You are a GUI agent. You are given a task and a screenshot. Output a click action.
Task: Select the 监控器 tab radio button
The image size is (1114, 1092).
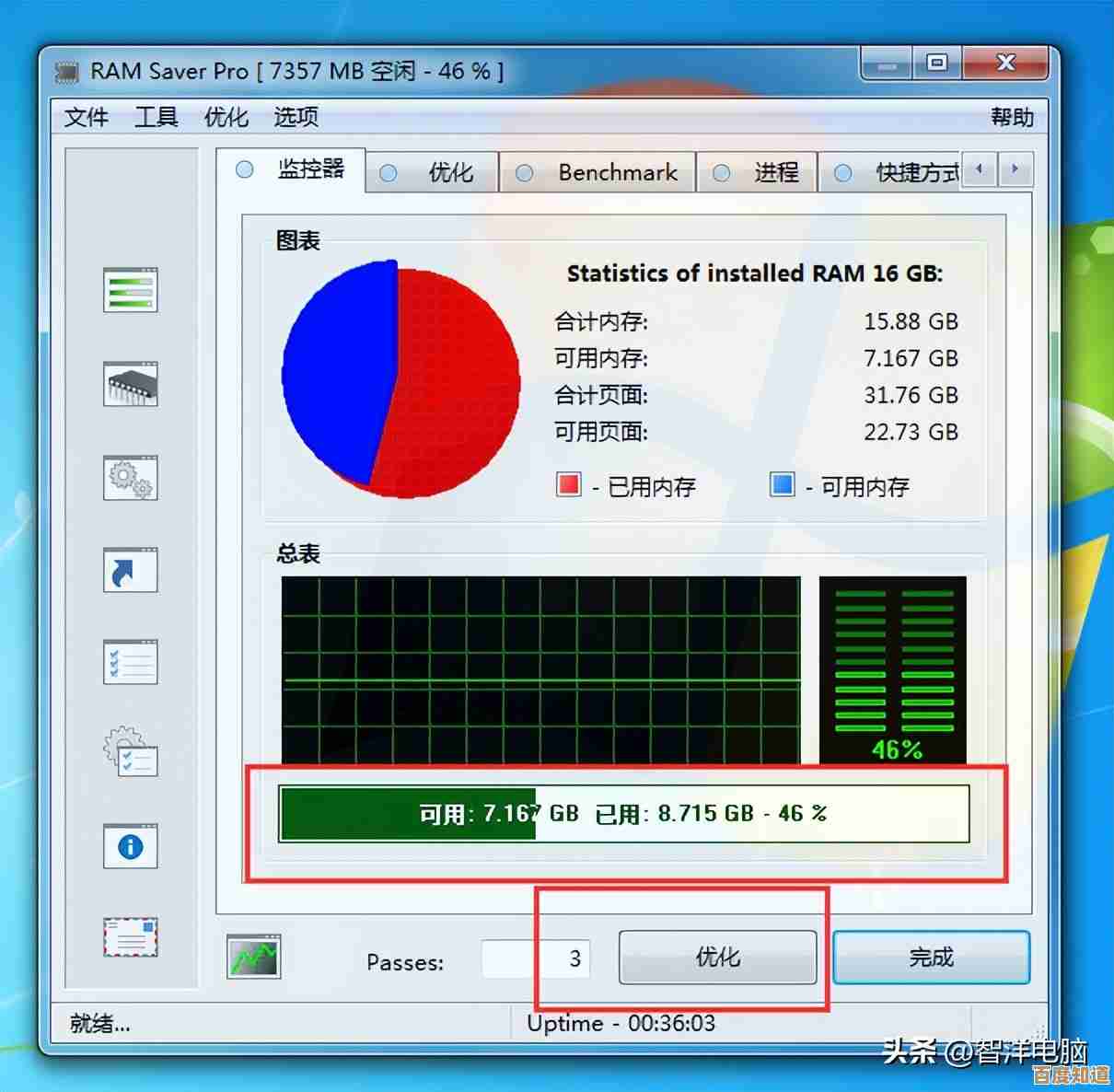coord(245,169)
